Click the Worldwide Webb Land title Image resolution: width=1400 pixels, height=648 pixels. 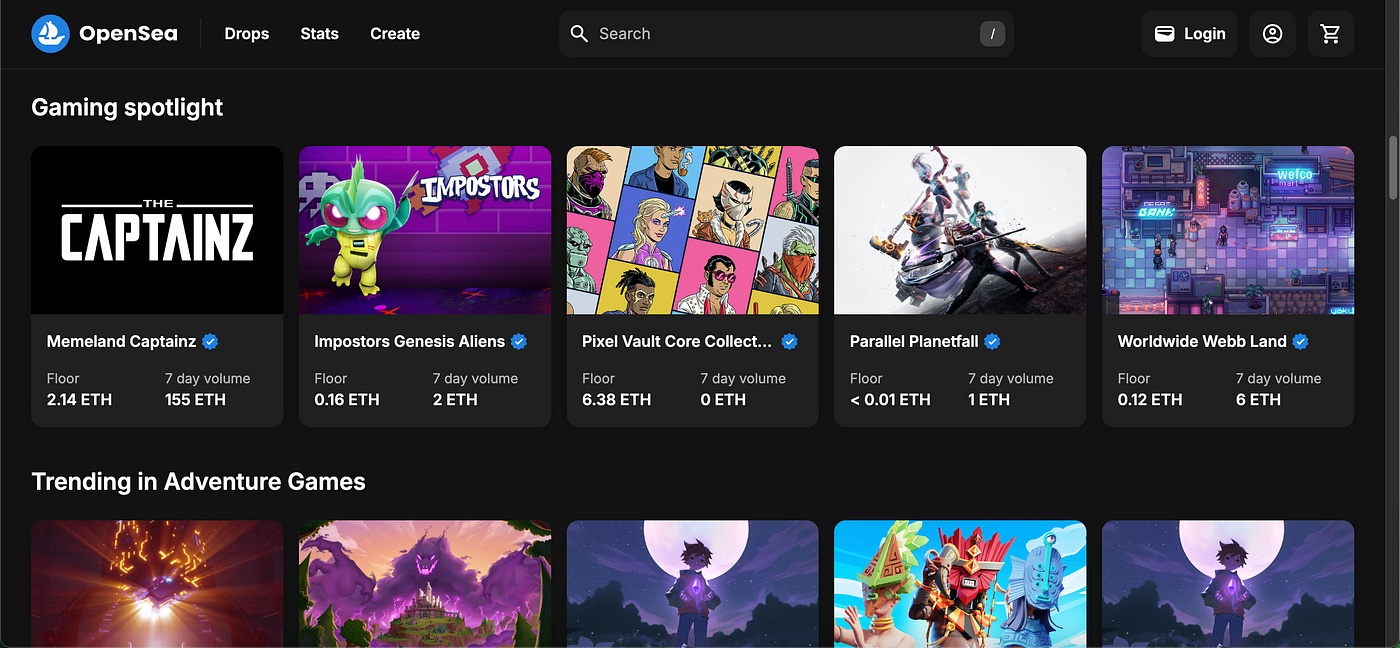1202,341
